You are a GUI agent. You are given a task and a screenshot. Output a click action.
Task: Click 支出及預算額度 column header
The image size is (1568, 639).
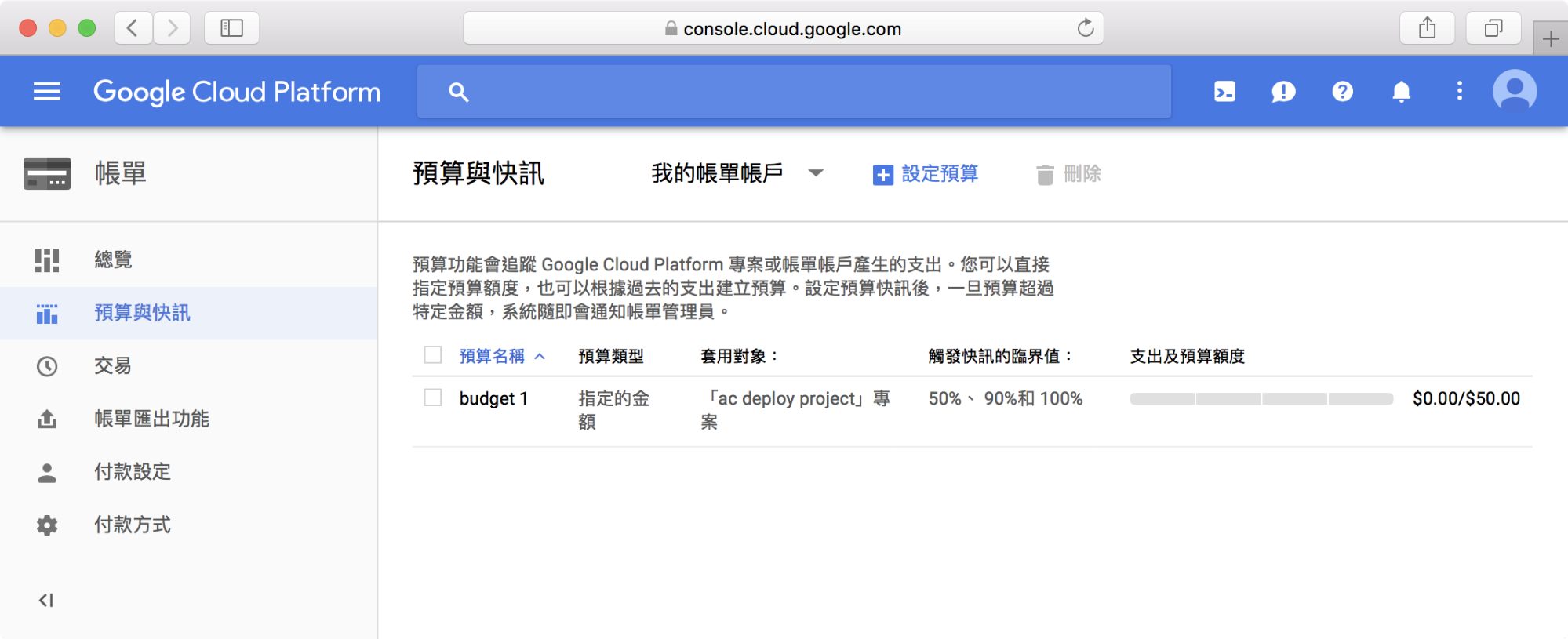click(x=1188, y=356)
